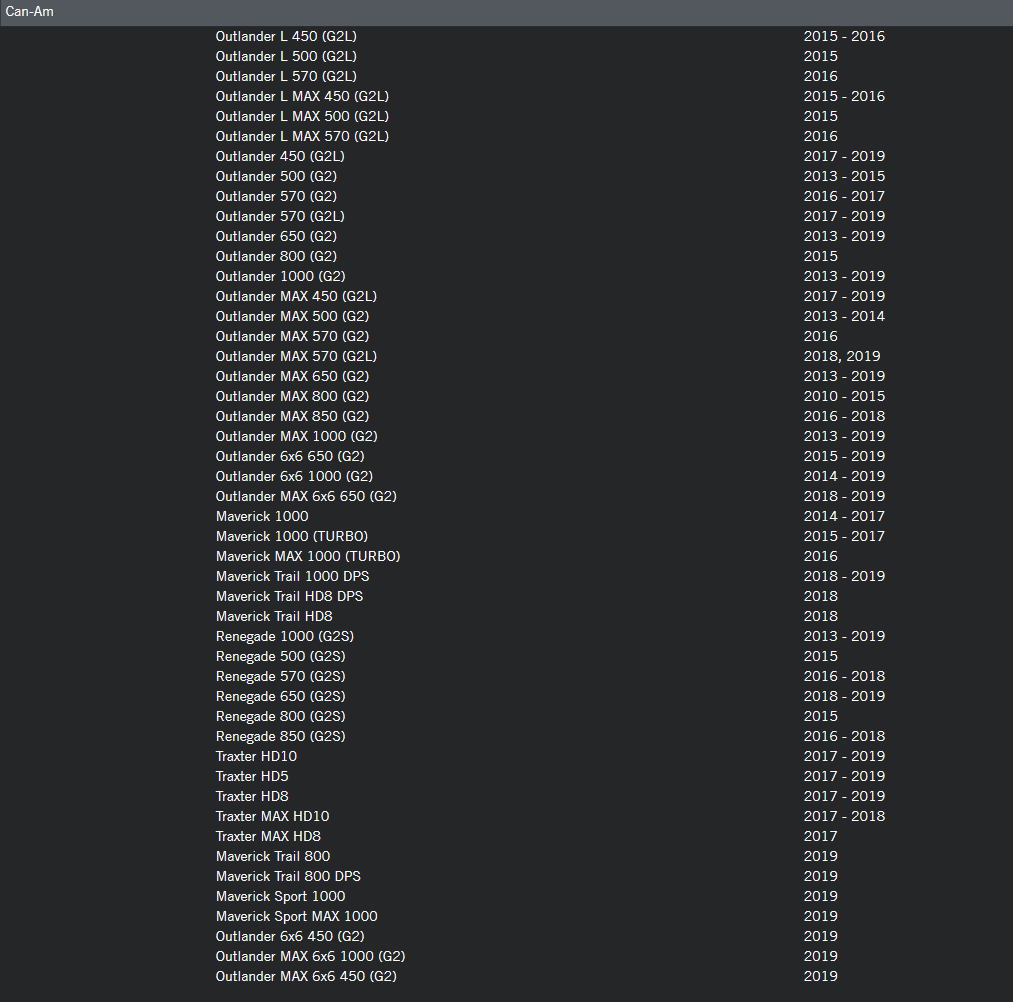
Task: Select Renegade 500 (G2S) model
Action: pos(280,657)
